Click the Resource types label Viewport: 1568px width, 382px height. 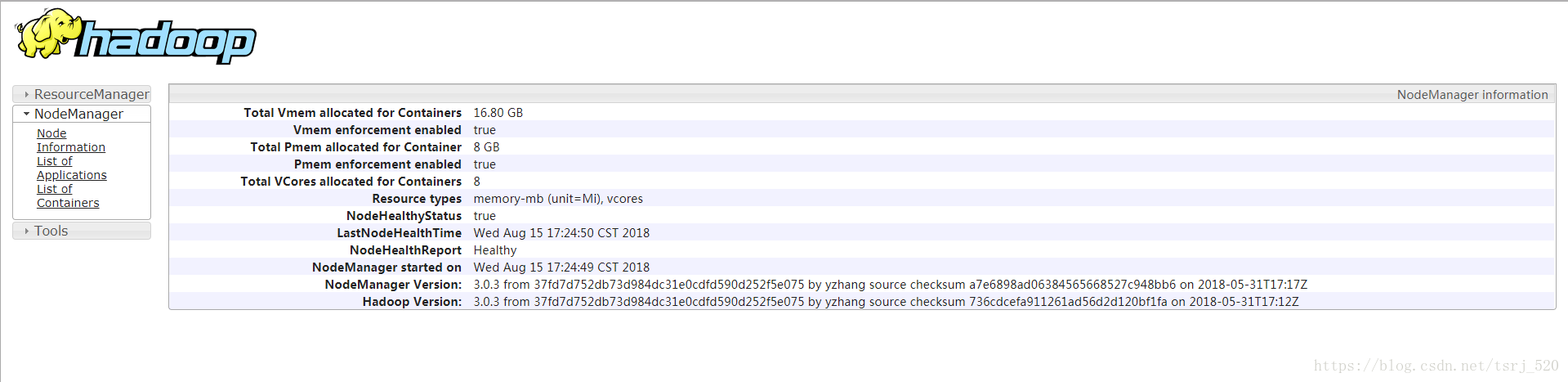coord(417,199)
